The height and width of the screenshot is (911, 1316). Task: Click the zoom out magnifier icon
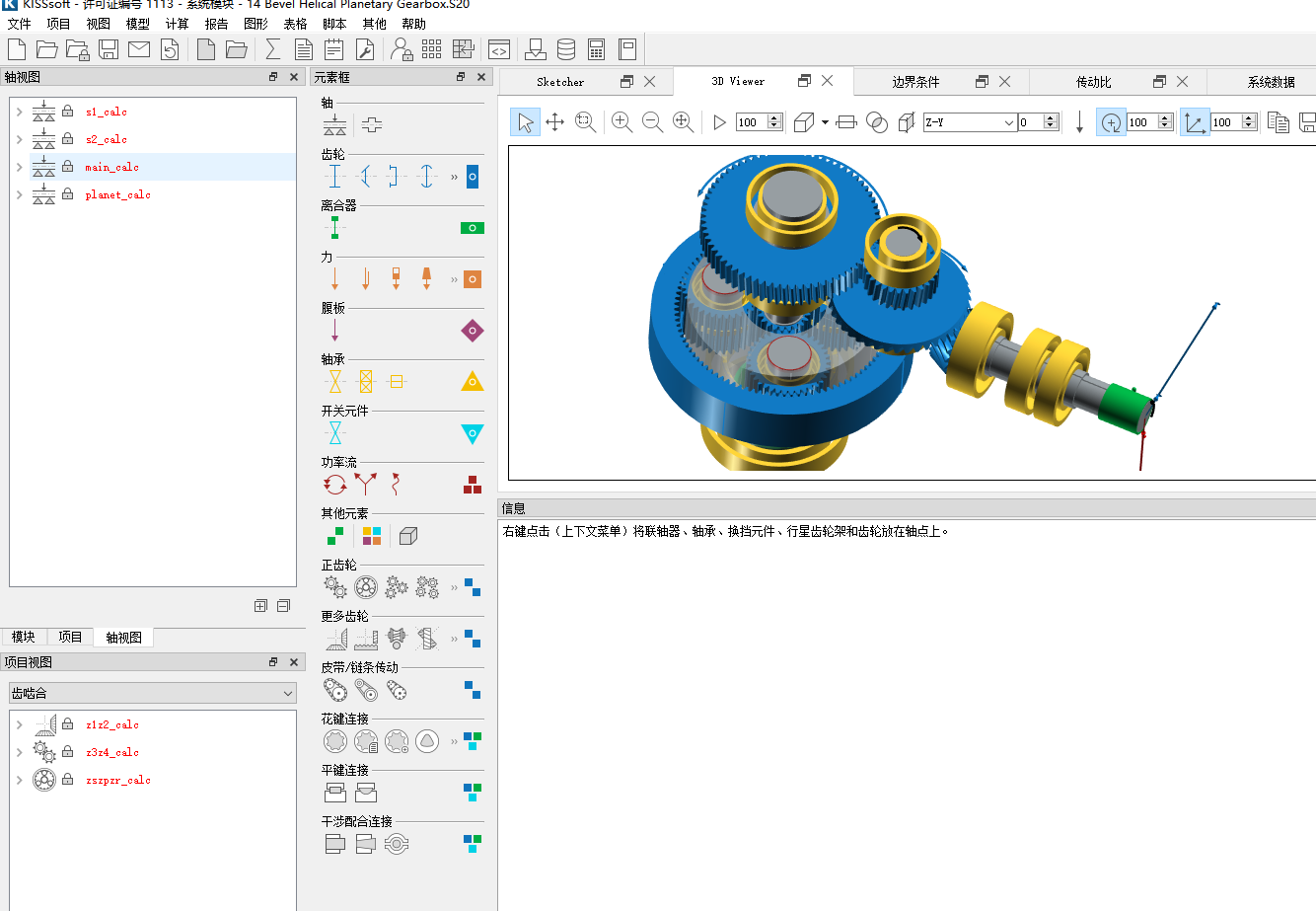click(652, 122)
